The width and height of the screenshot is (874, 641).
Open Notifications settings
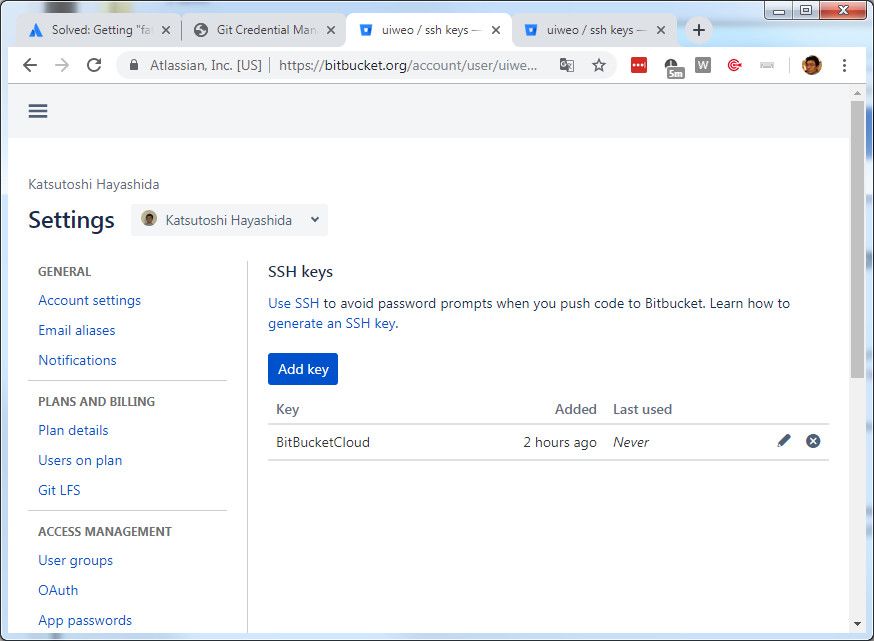pos(77,360)
